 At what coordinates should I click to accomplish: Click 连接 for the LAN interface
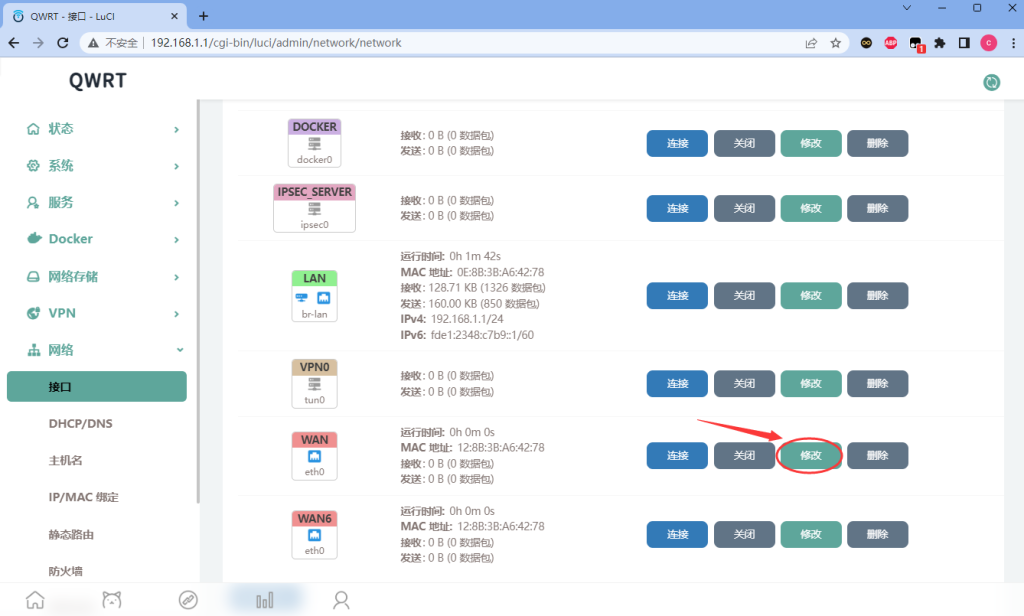677,296
